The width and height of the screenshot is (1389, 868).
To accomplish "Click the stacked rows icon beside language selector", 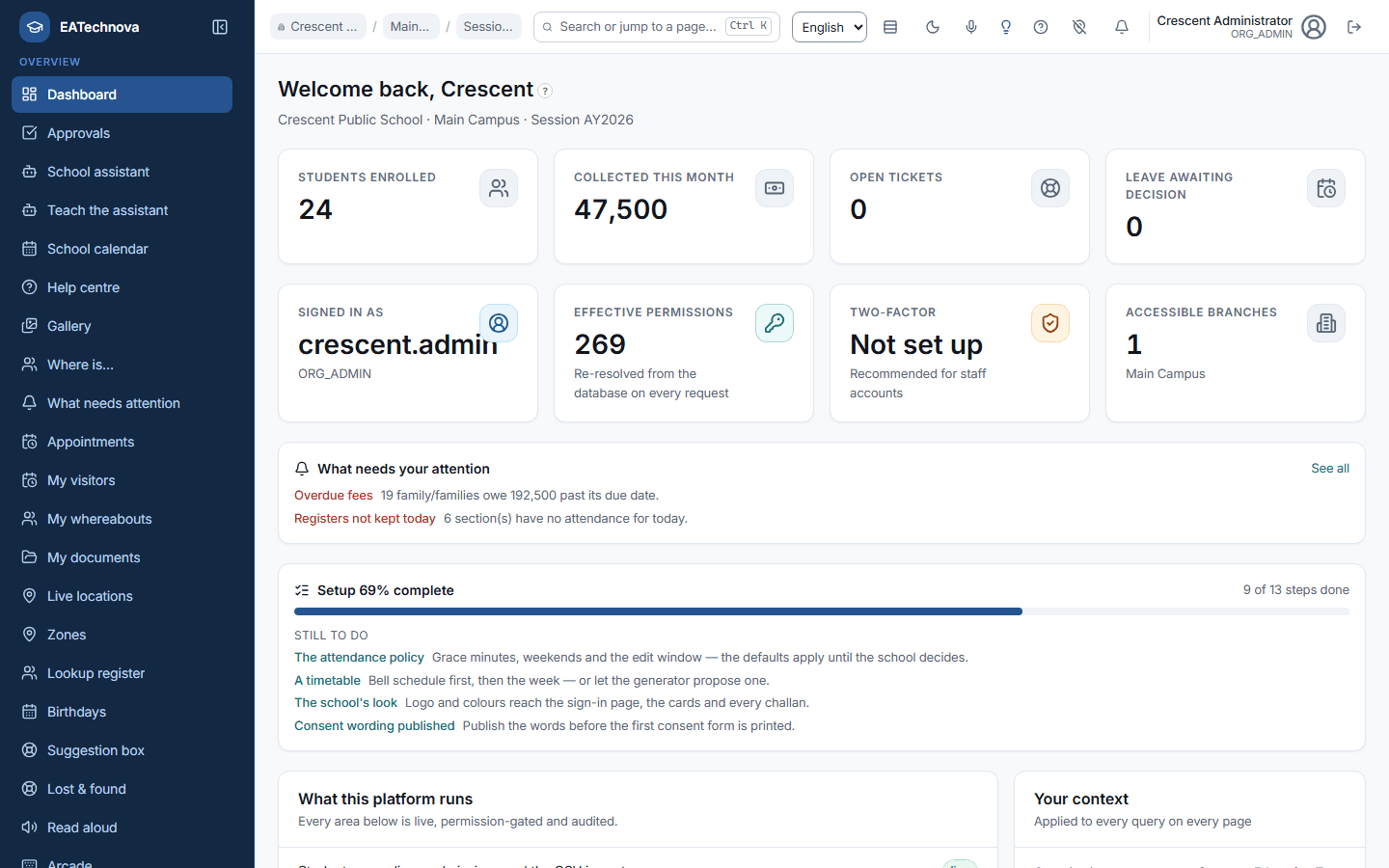I will 890,27.
